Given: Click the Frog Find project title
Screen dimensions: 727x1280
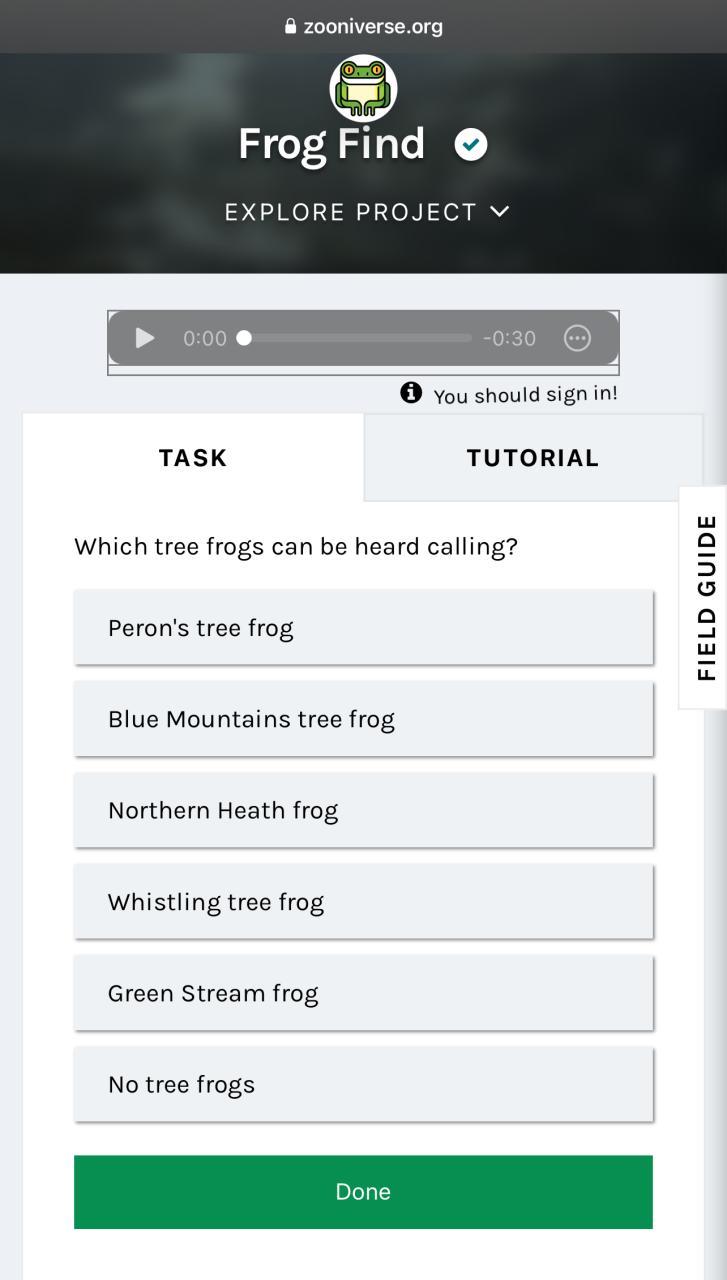Looking at the screenshot, I should (332, 144).
